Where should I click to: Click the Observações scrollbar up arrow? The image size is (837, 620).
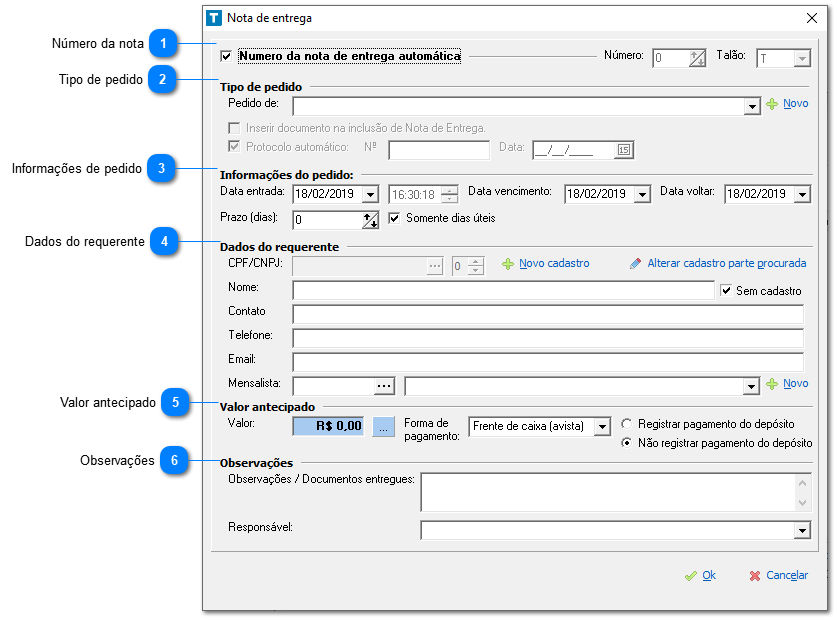coord(802,483)
